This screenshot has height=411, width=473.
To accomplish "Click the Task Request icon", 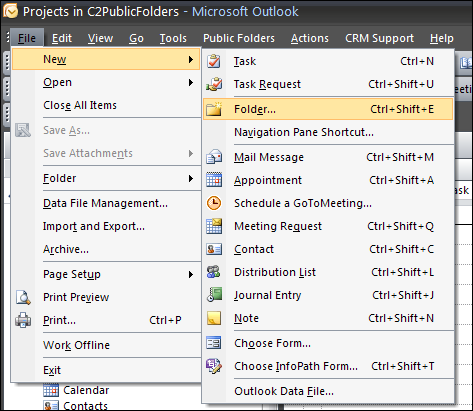I will [214, 84].
